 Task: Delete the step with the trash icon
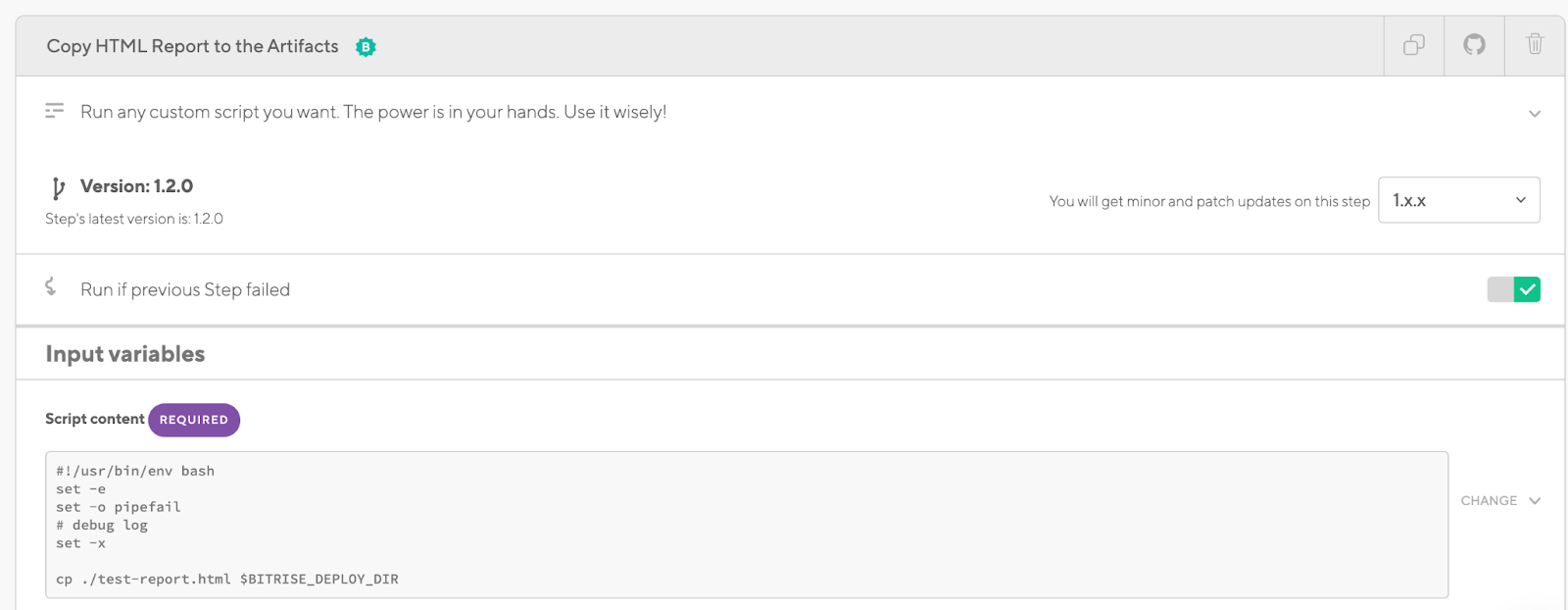(x=1535, y=44)
